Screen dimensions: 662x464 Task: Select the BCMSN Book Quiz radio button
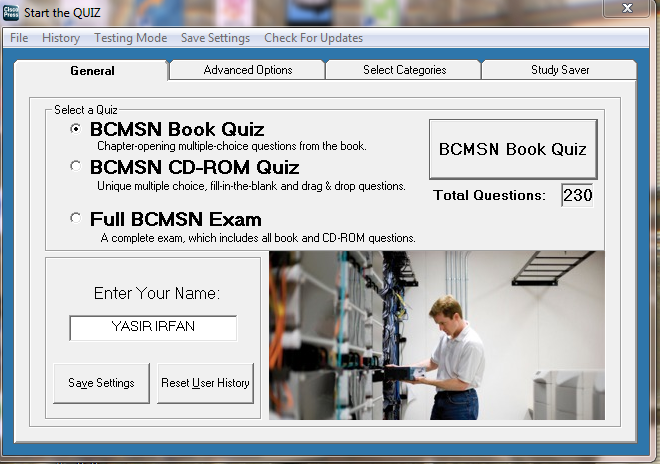pyautogui.click(x=75, y=128)
